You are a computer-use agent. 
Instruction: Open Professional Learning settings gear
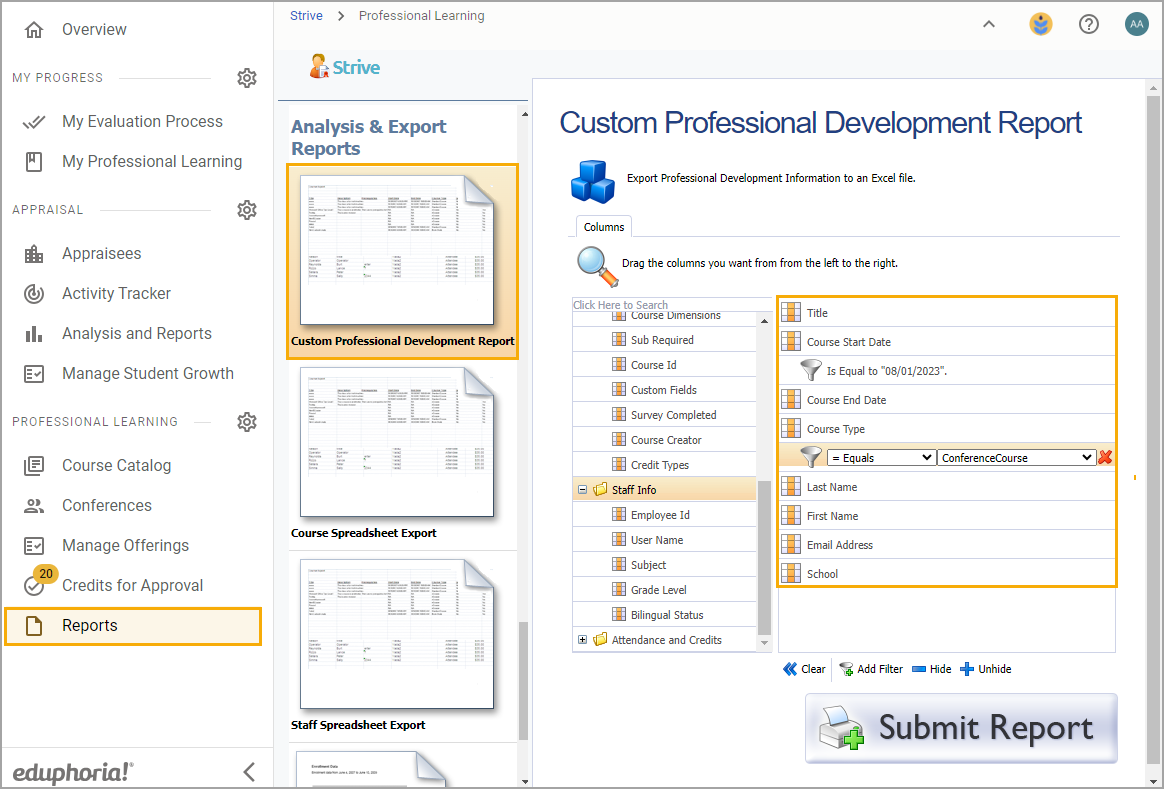[x=246, y=422]
